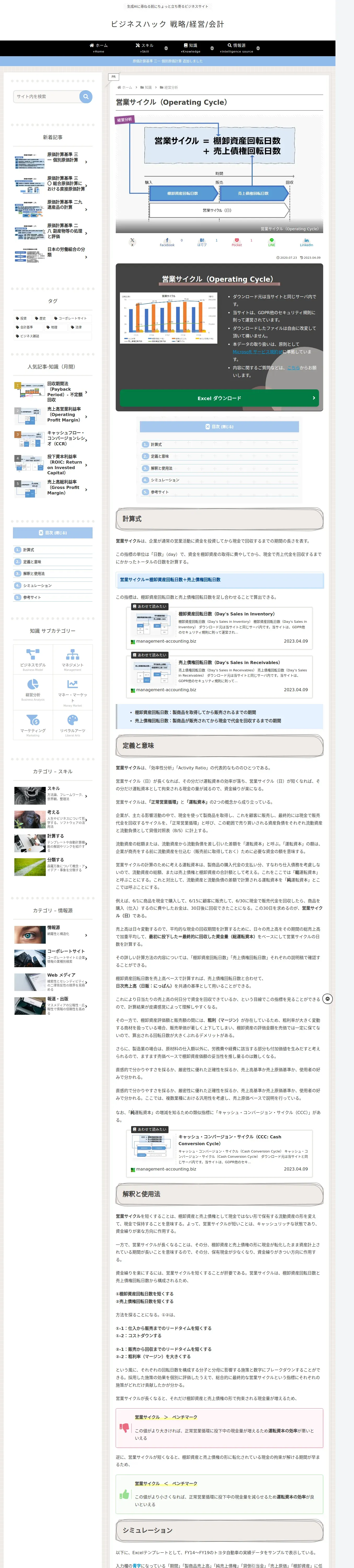Bookmark with Hatena (B!) share icon
The height and width of the screenshot is (1568, 354).
202,242
